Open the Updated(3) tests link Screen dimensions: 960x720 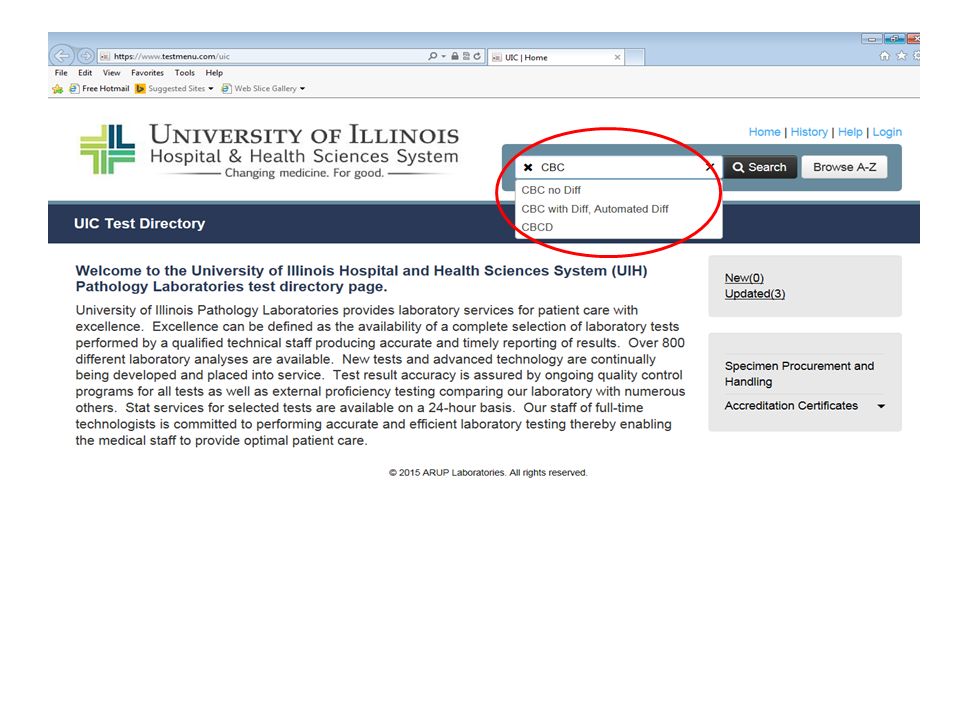pos(755,294)
